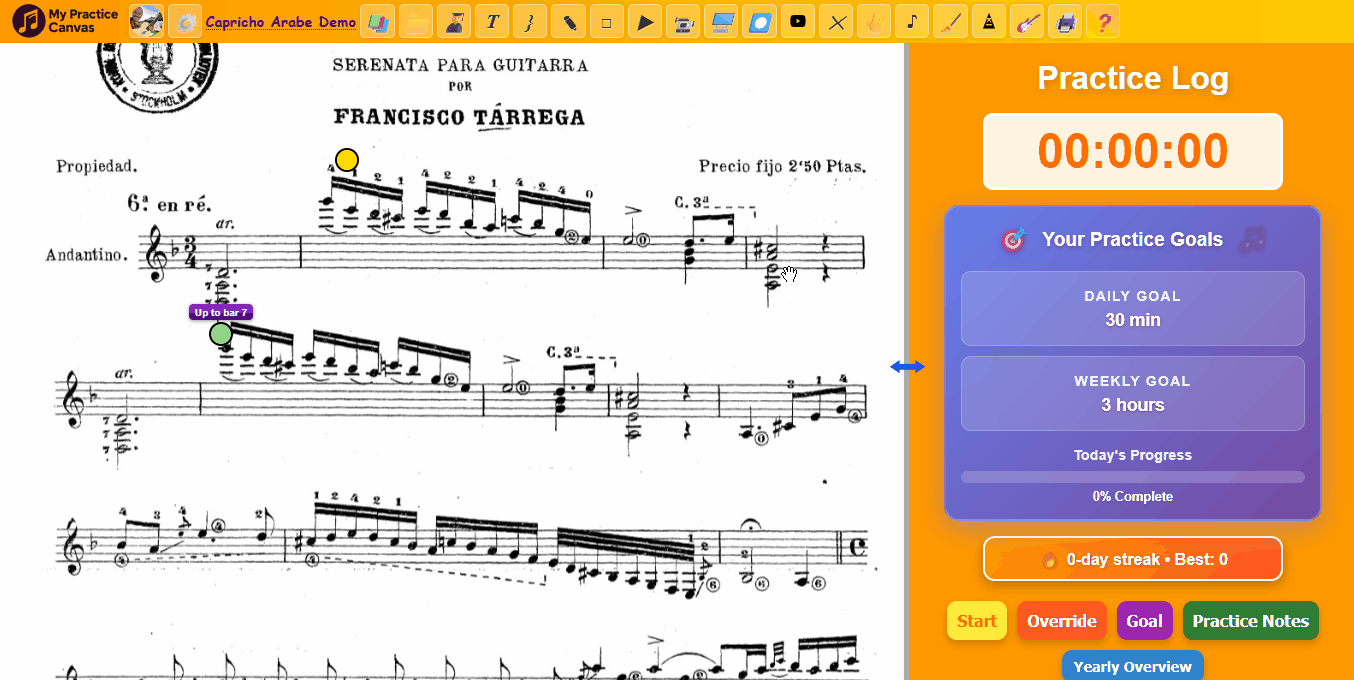Click the blue double-arrow panel resize handle
Image resolution: width=1354 pixels, height=680 pixels.
907,367
